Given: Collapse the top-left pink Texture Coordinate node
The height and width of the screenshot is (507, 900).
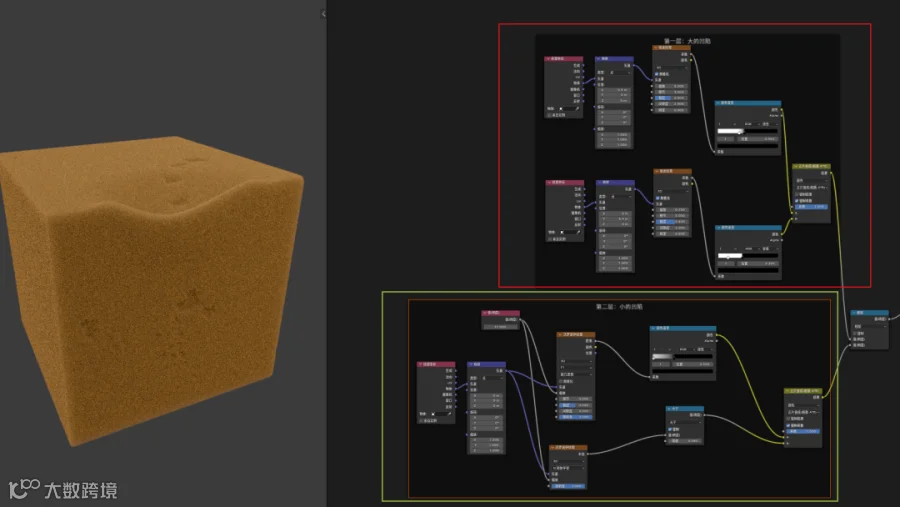Looking at the screenshot, I should [x=548, y=59].
